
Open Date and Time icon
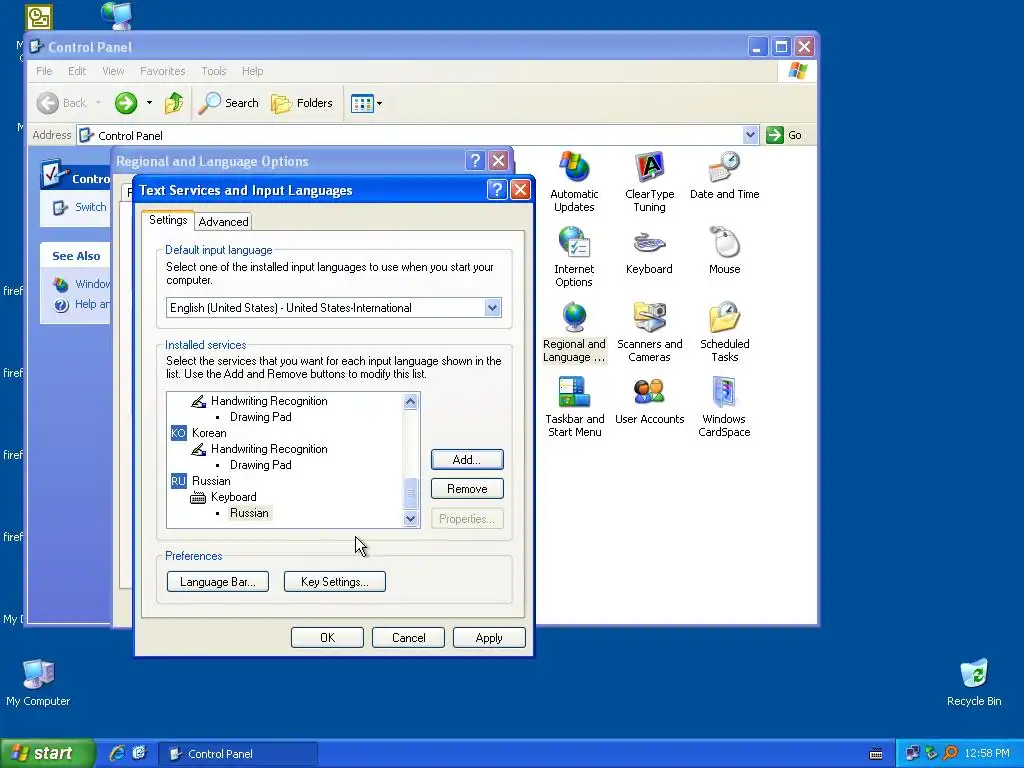(x=724, y=176)
